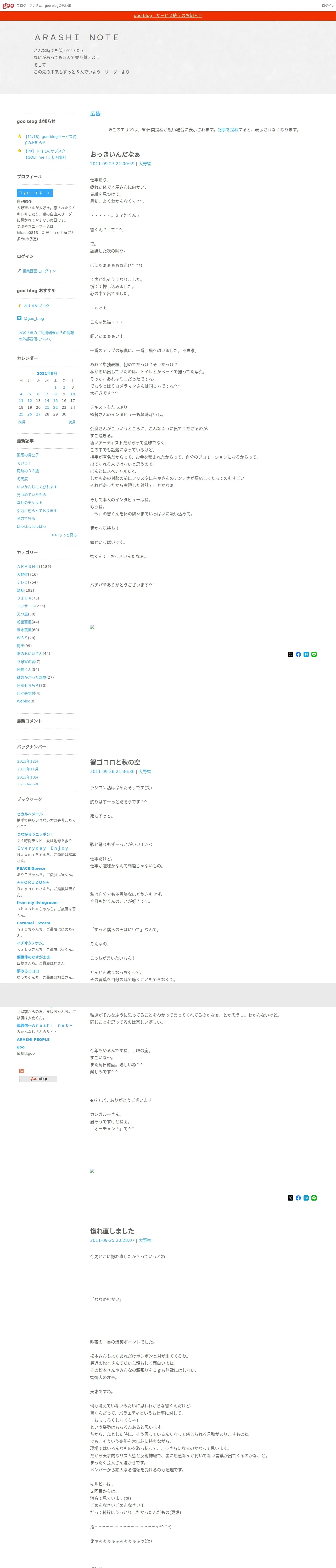The image size is (336, 1568).
Task: Go to 前月 in the calendar
Action: point(22,422)
